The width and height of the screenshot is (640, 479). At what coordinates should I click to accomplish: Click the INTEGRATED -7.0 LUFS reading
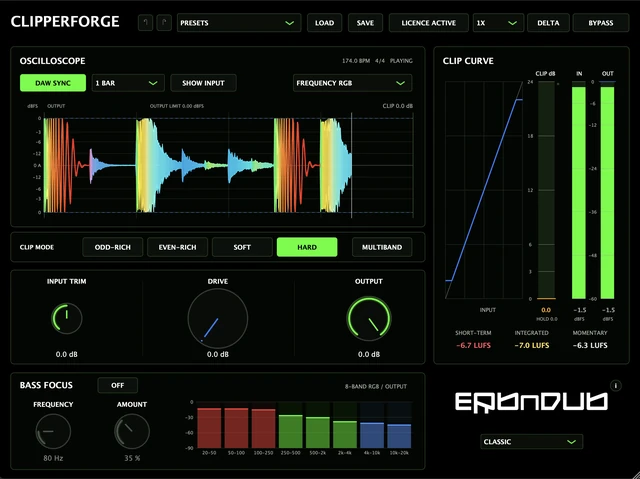(x=531, y=345)
